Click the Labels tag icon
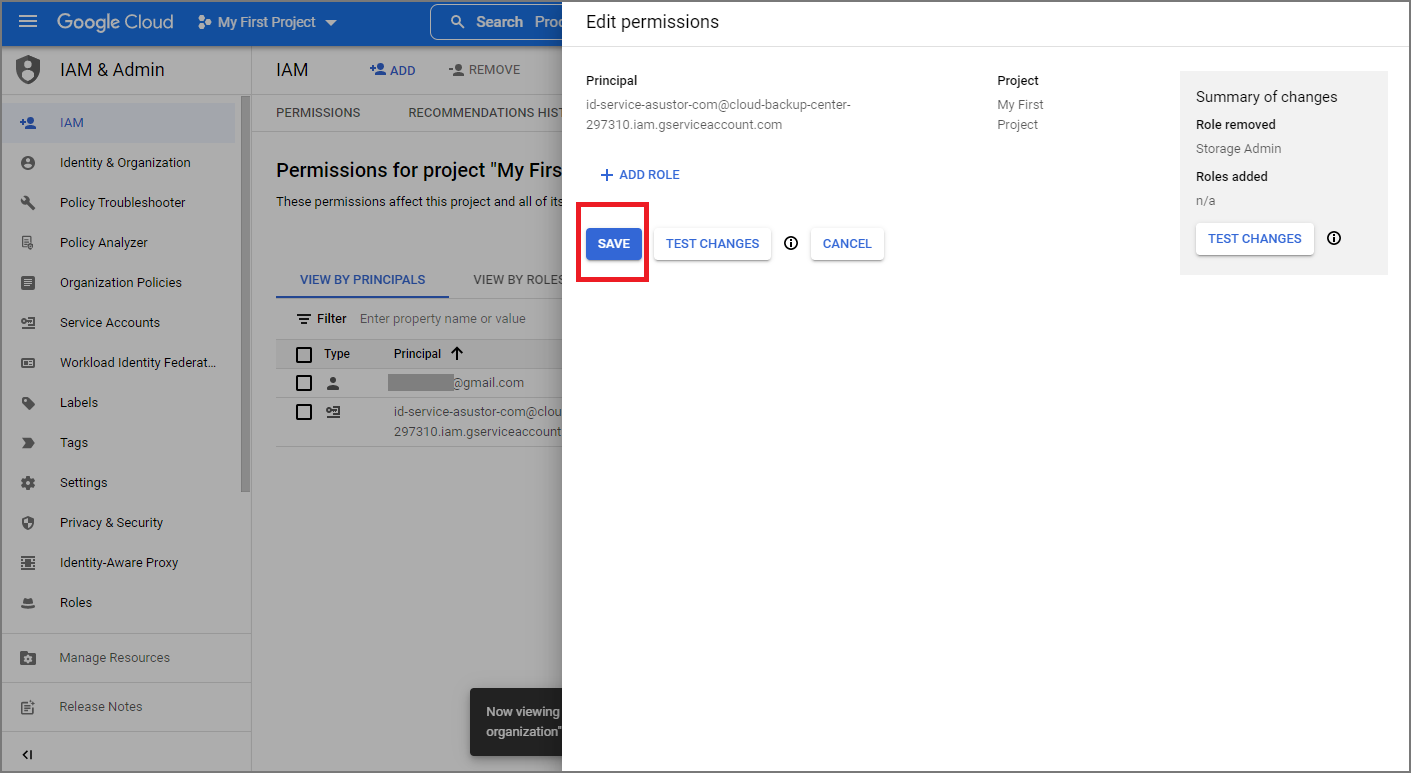The image size is (1411, 773). [28, 403]
